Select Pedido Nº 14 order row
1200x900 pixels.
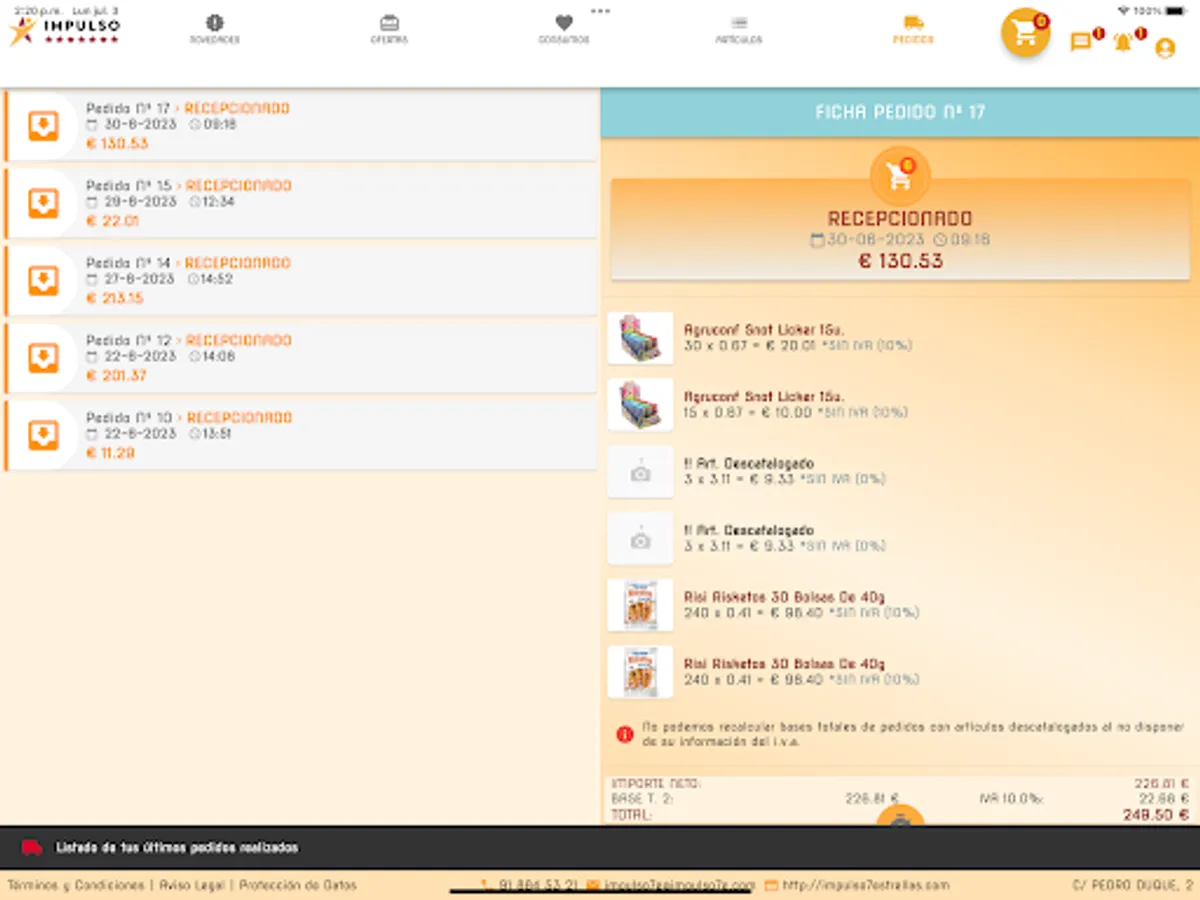tap(300, 281)
